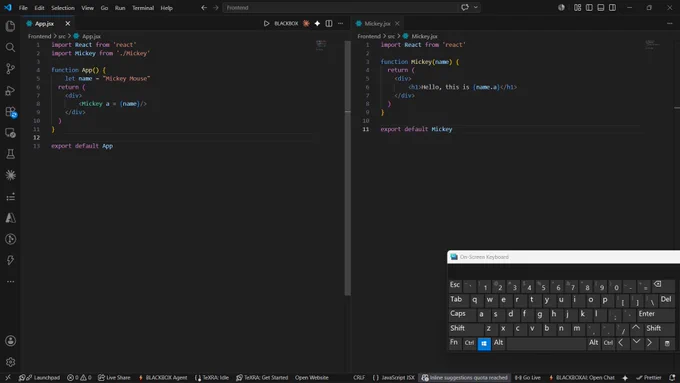This screenshot has height=383, width=680.
Task: Open the Extensions view
Action: 10,112
